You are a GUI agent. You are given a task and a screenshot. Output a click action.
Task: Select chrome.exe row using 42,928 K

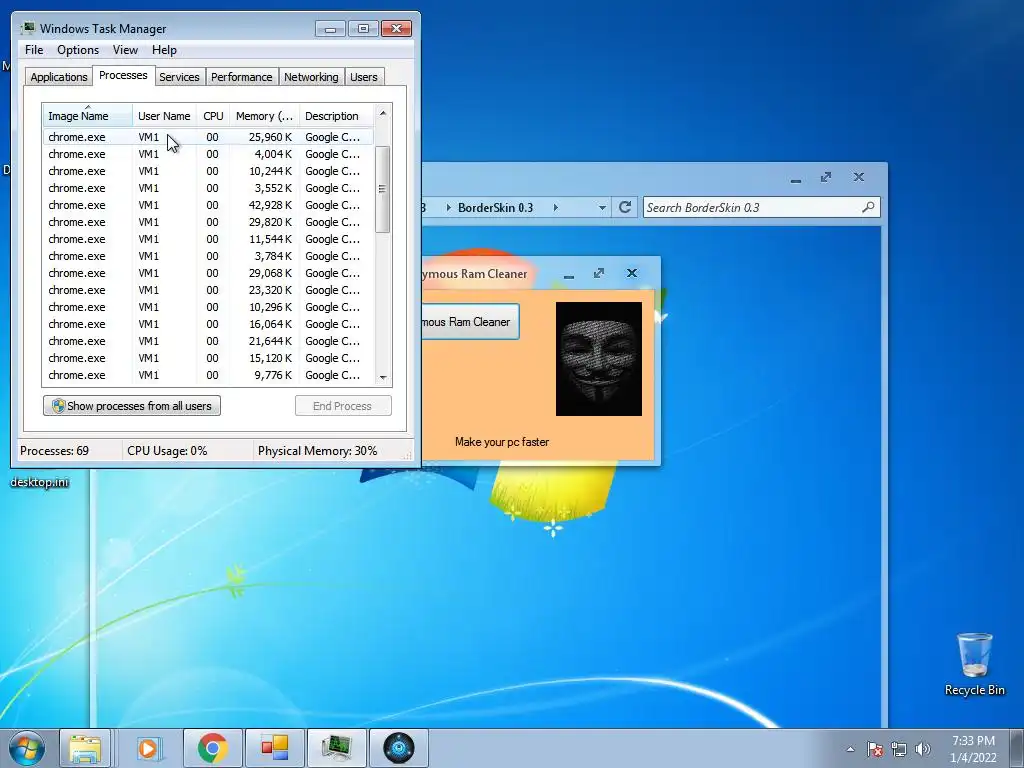(208, 205)
